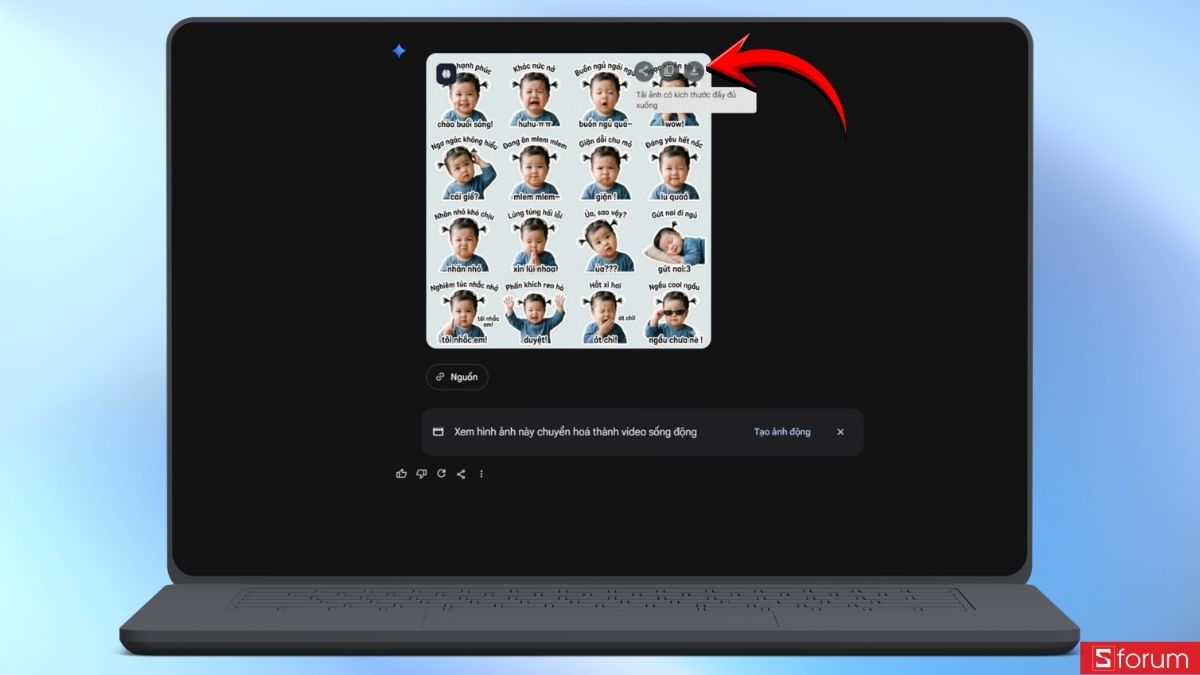Open the three-dot more options menu

(x=481, y=474)
